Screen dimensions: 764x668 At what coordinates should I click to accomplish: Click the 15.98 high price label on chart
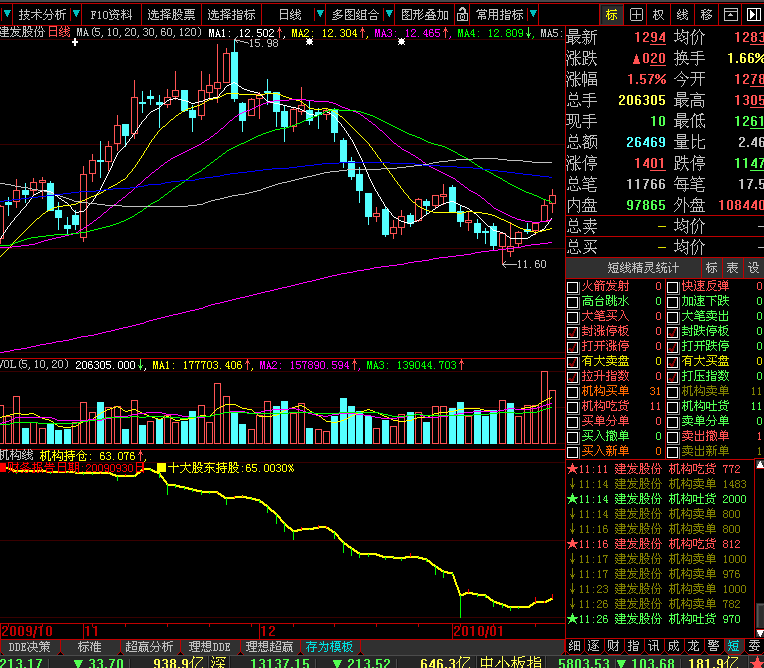(264, 43)
